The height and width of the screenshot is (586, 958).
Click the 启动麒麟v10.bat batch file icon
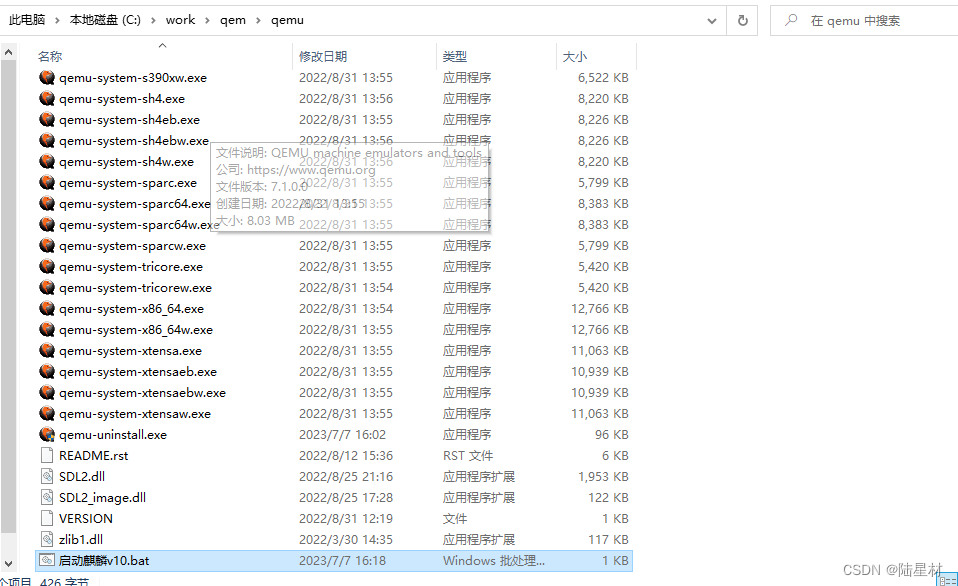click(x=47, y=560)
